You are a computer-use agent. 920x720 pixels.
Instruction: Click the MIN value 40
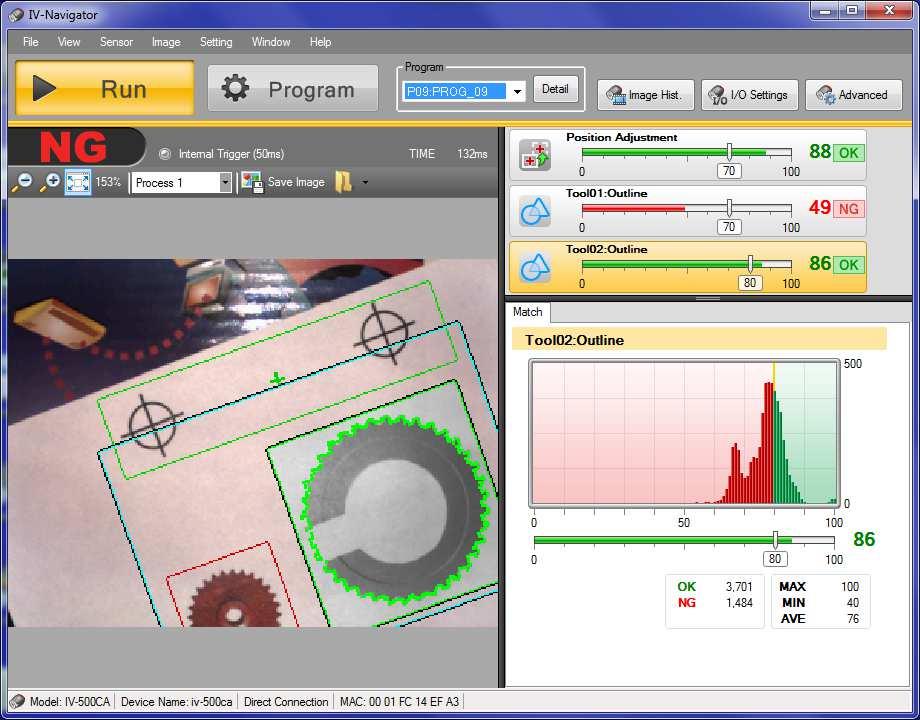853,603
